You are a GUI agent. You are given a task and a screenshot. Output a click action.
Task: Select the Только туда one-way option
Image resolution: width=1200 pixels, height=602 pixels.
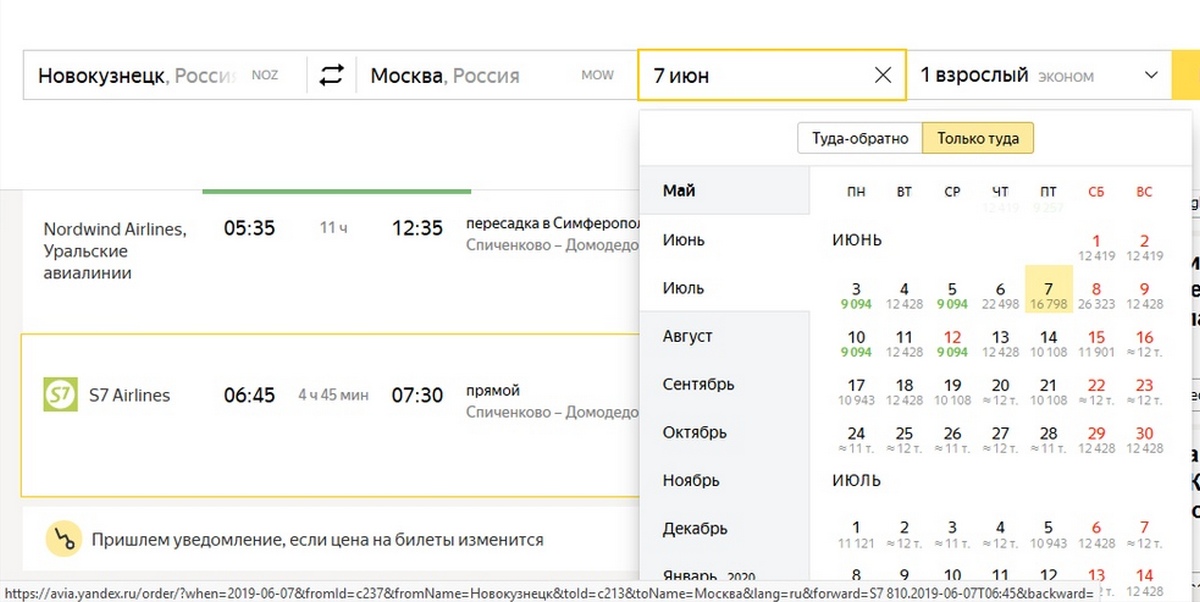click(977, 139)
